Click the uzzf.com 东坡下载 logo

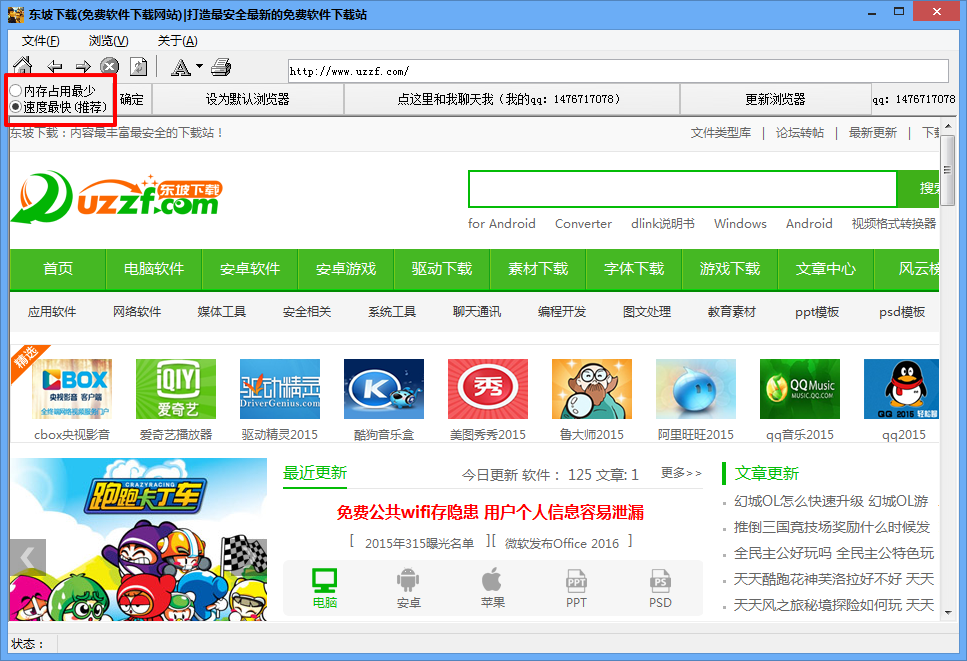[117, 197]
